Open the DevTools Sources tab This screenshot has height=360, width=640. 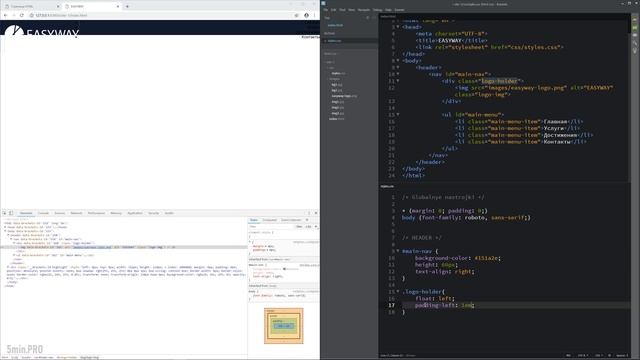60,213
